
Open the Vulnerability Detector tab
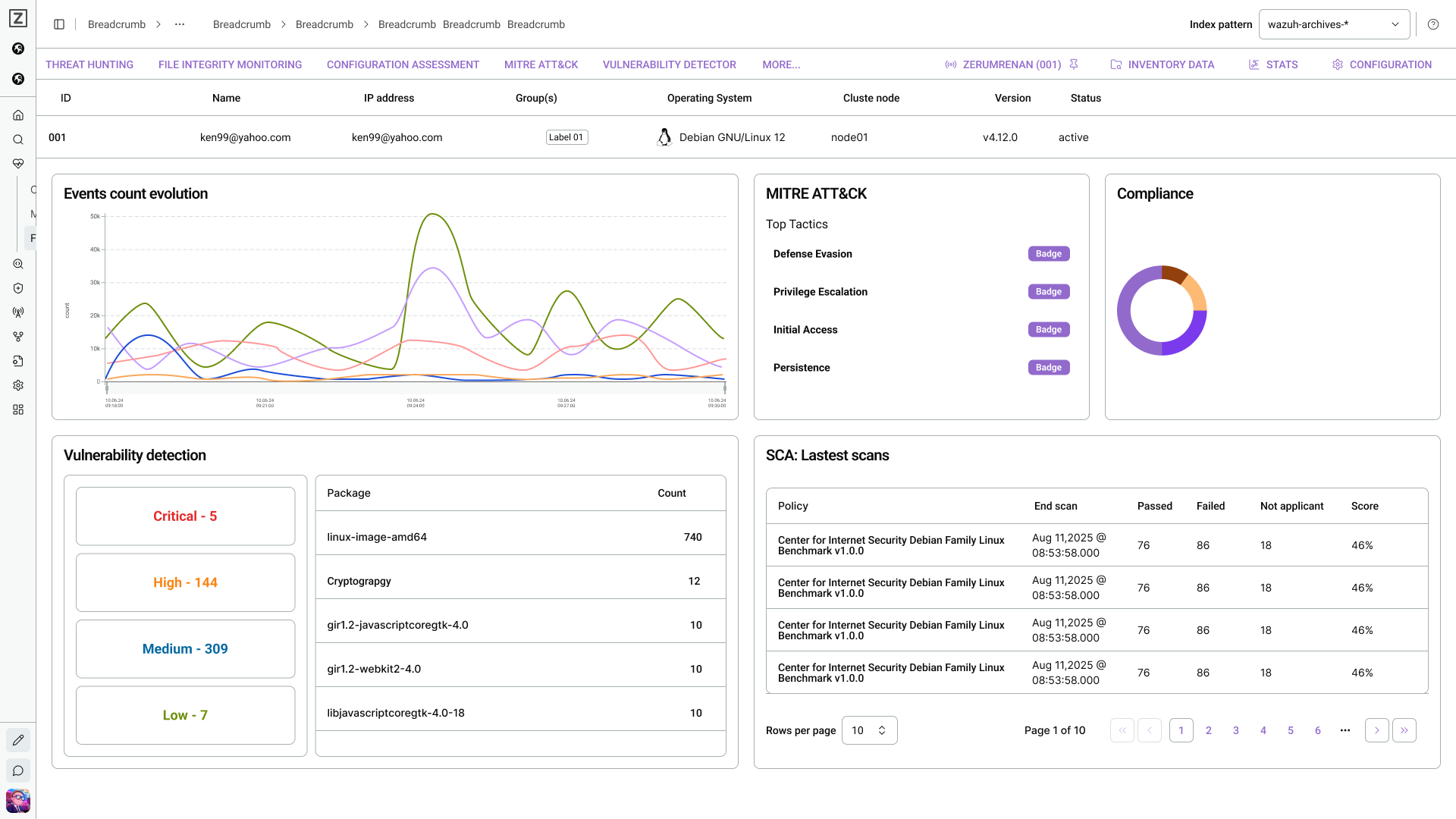(669, 64)
